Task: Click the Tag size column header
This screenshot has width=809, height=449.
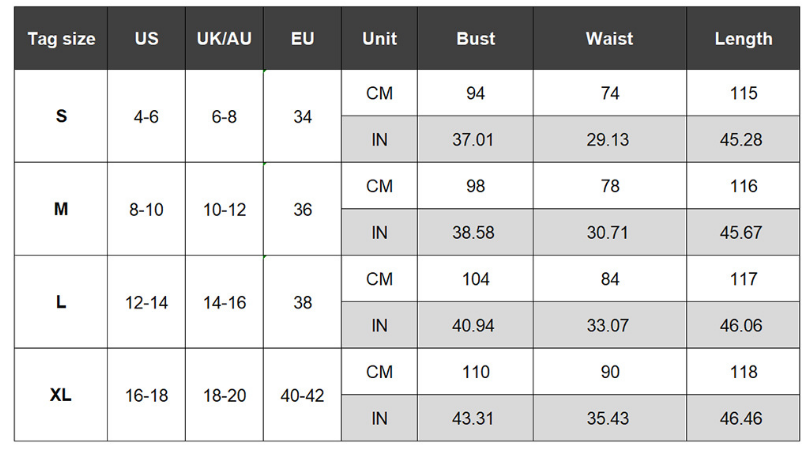Action: (x=61, y=39)
